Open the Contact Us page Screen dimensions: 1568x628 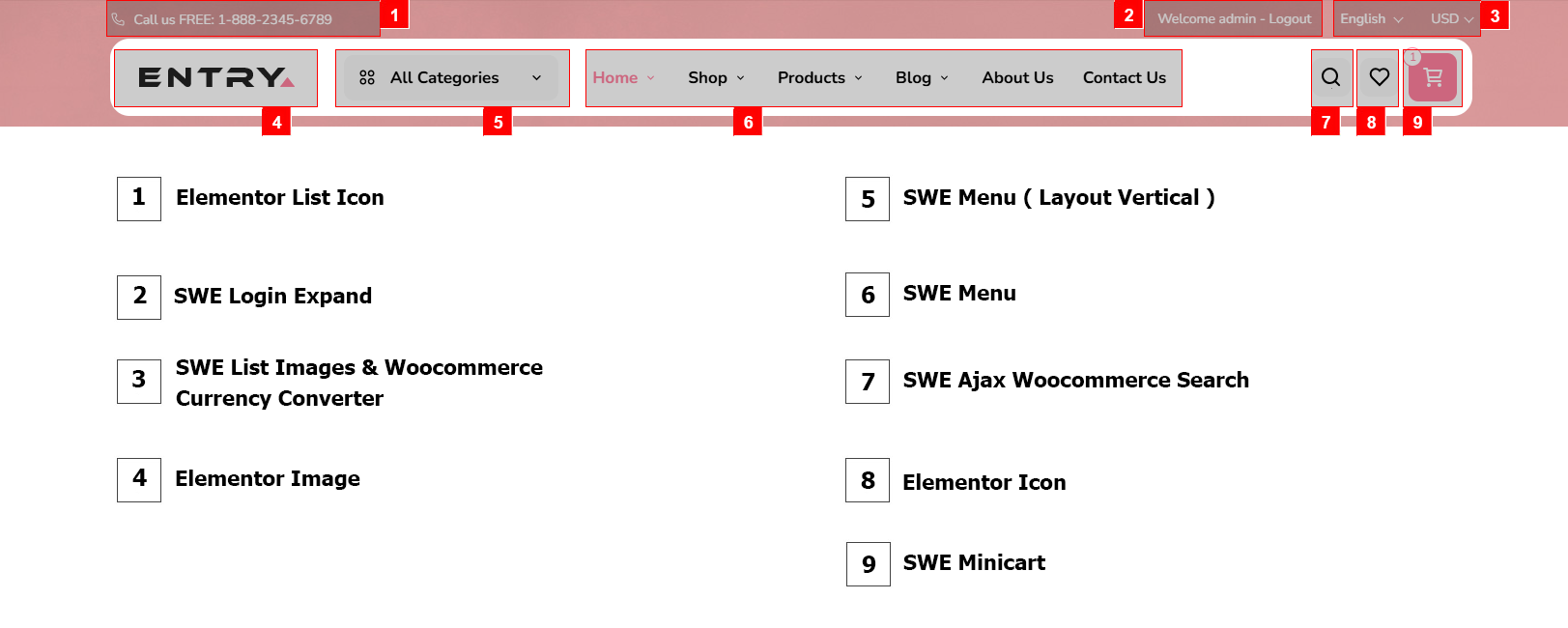1124,77
